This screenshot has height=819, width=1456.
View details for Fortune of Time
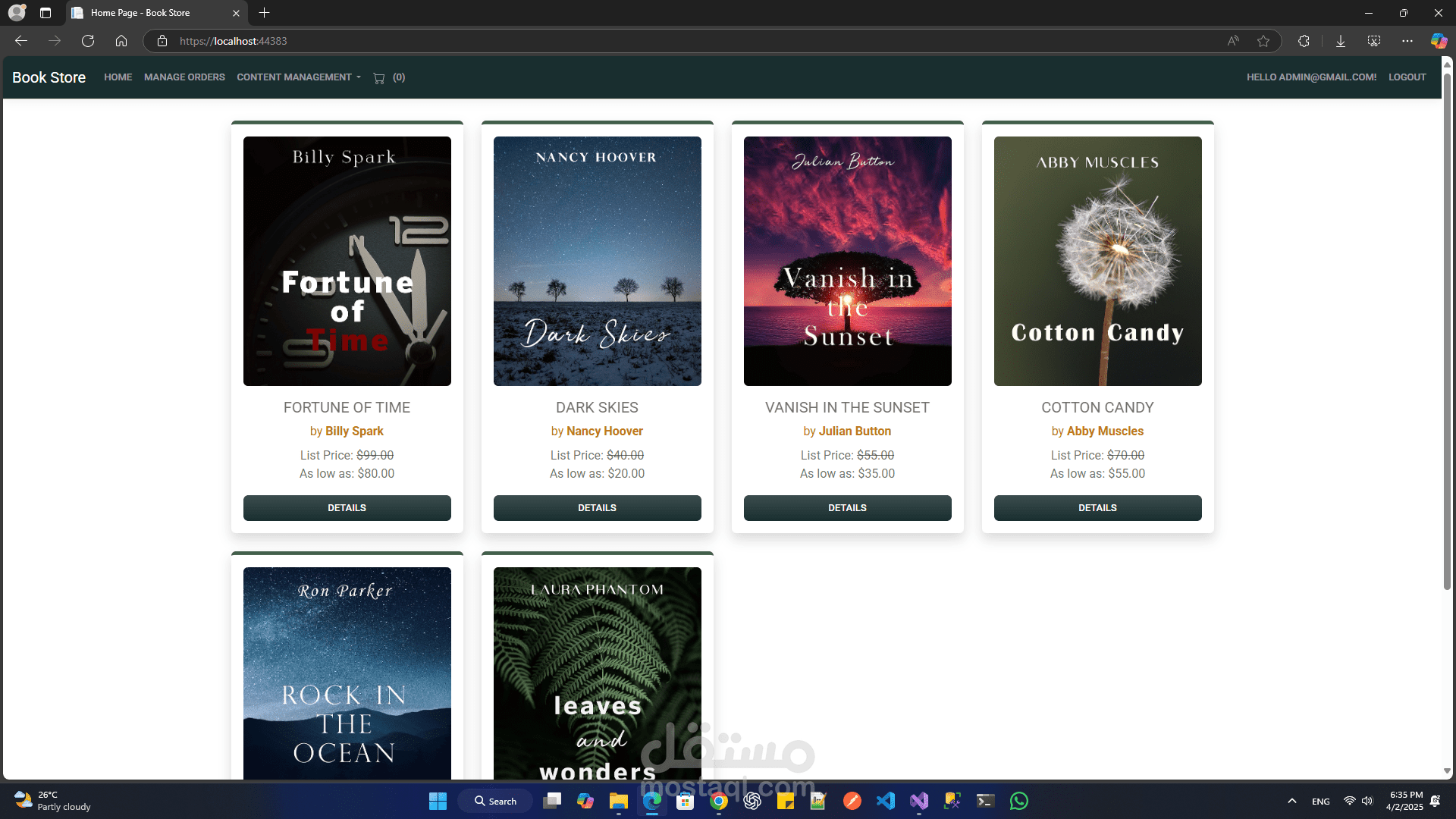click(347, 508)
